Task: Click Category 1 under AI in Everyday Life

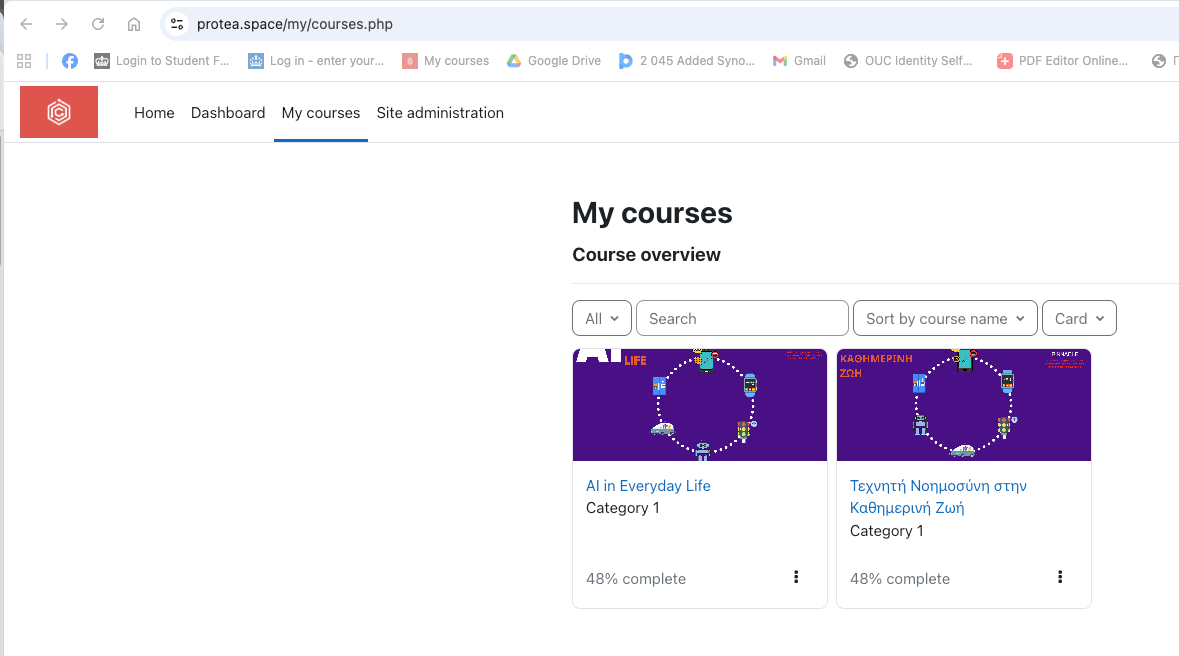Action: click(x=623, y=508)
